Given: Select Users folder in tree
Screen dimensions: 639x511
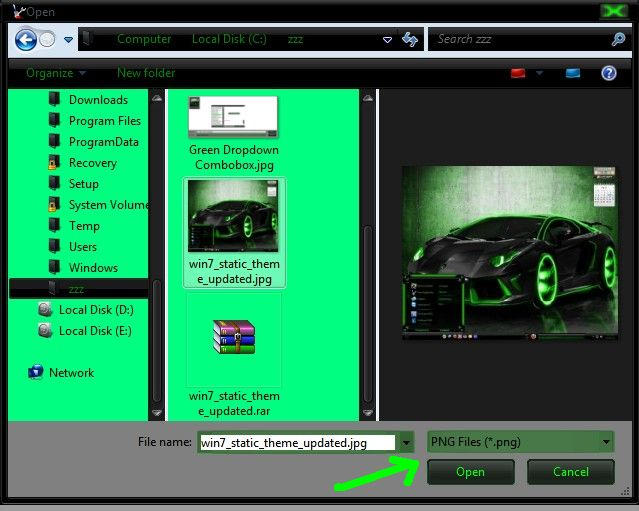Looking at the screenshot, I should pos(83,247).
